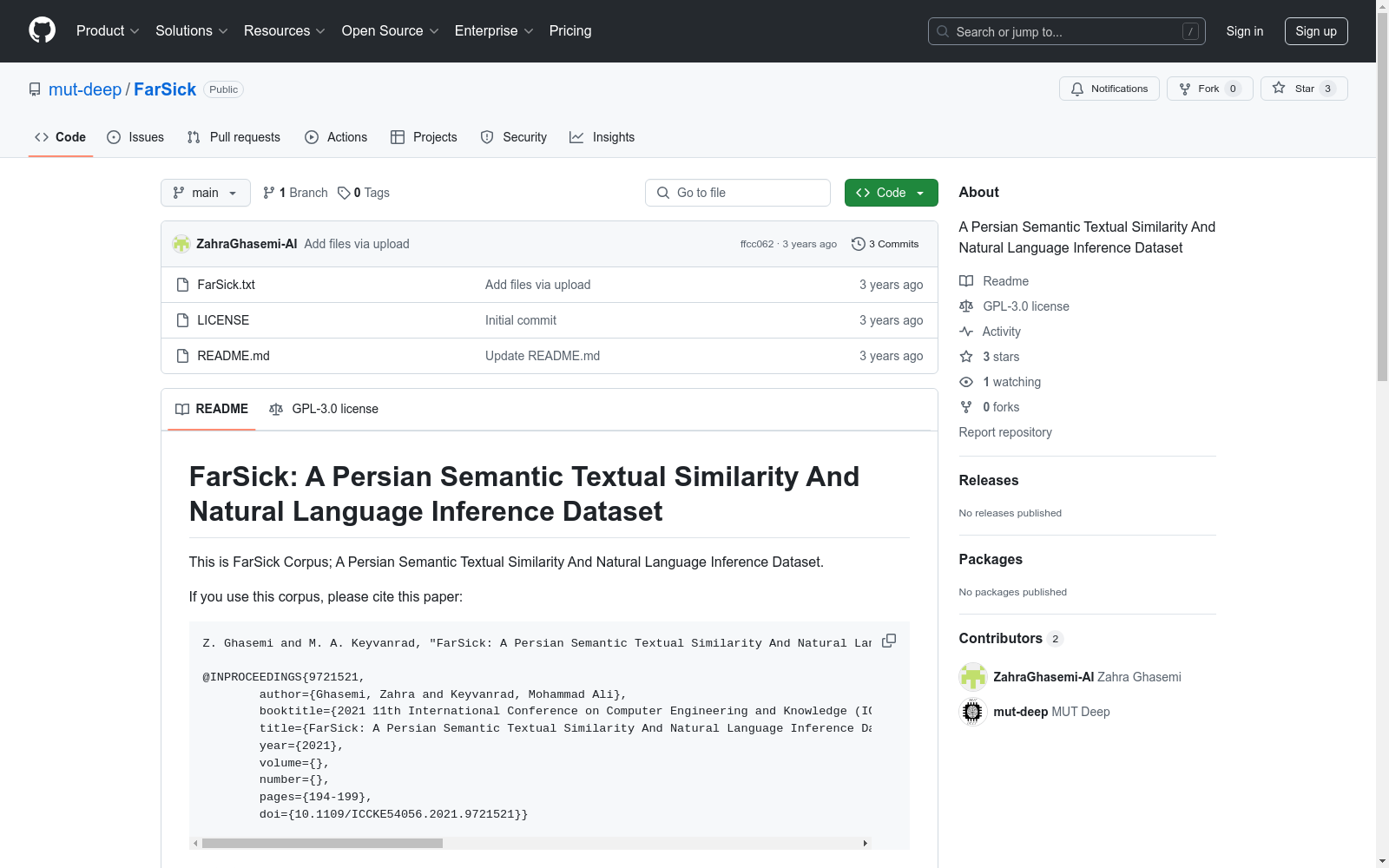Click the repository icon before mut-deep
This screenshot has width=1389, height=868.
(35, 89)
